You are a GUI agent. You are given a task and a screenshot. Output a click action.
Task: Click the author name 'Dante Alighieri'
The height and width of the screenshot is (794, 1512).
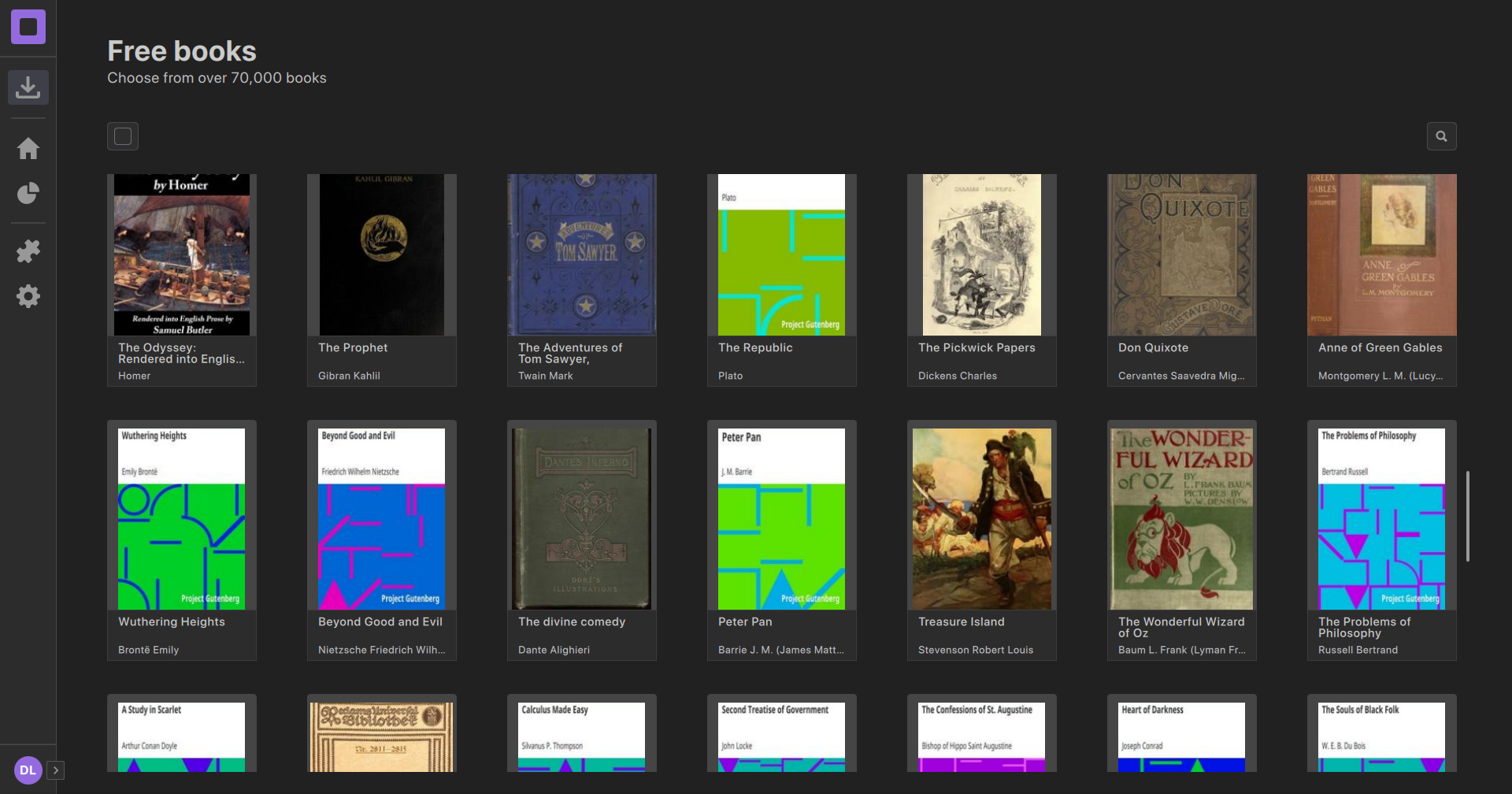pyautogui.click(x=554, y=650)
